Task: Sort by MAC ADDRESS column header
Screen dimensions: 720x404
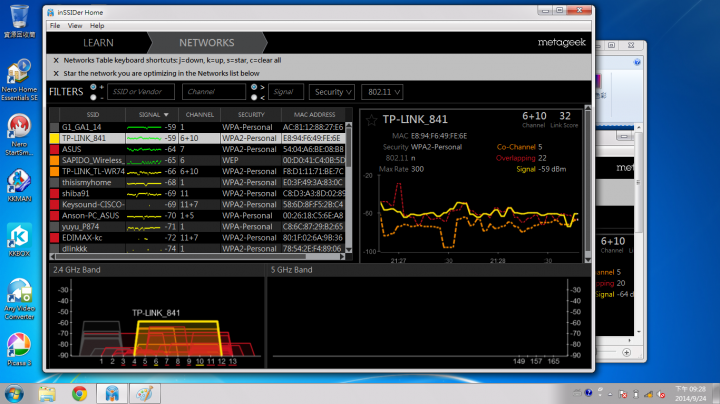Action: tap(315, 115)
